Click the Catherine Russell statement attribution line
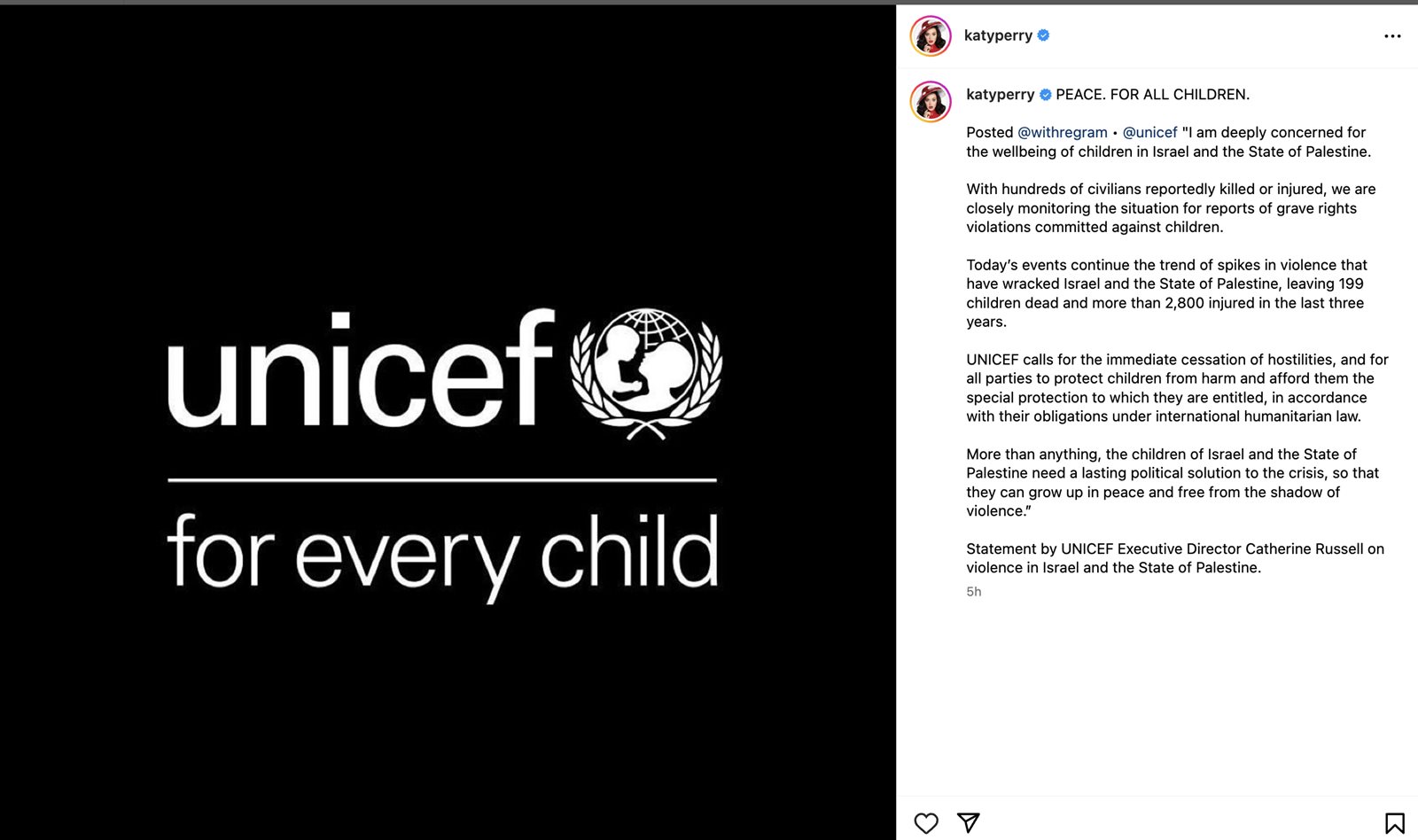This screenshot has width=1418, height=840. click(1174, 558)
